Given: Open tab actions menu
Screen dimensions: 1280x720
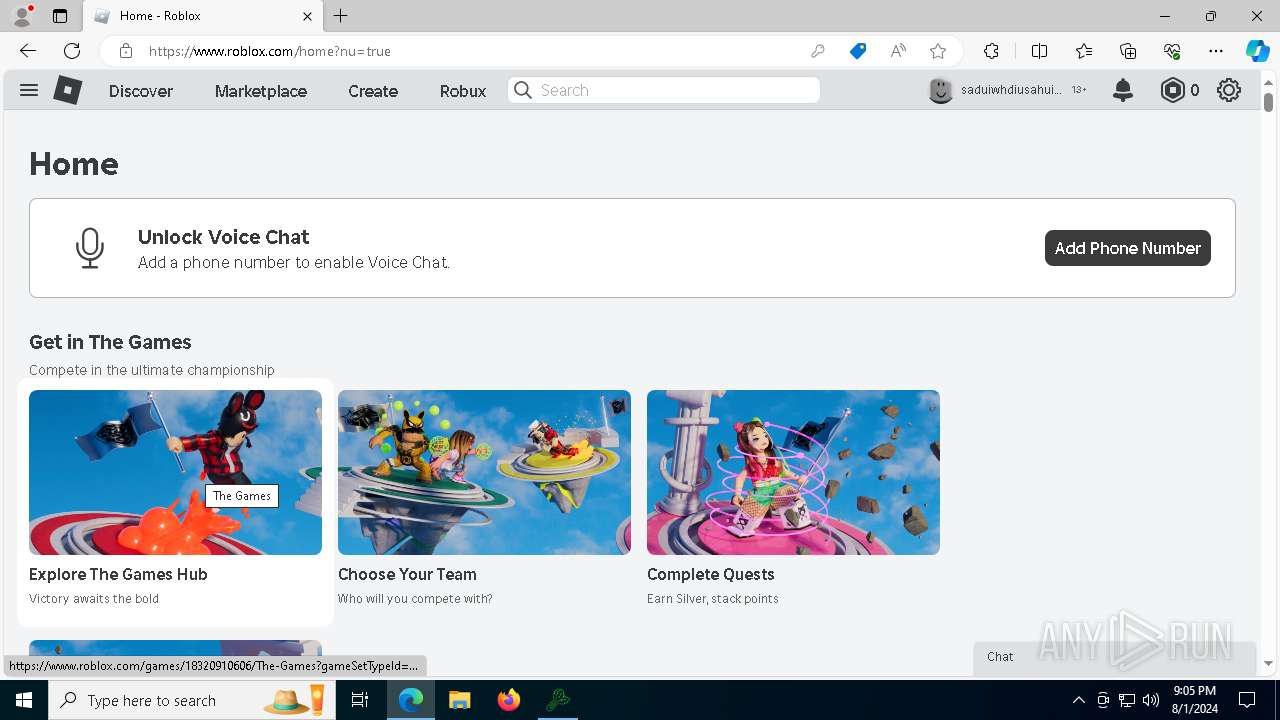Looking at the screenshot, I should [x=60, y=16].
